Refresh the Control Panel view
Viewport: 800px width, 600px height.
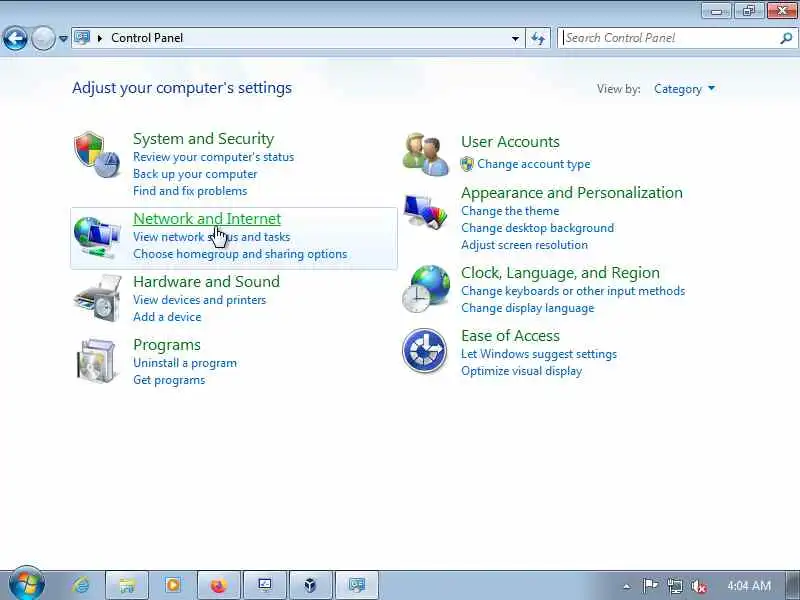pyautogui.click(x=538, y=38)
